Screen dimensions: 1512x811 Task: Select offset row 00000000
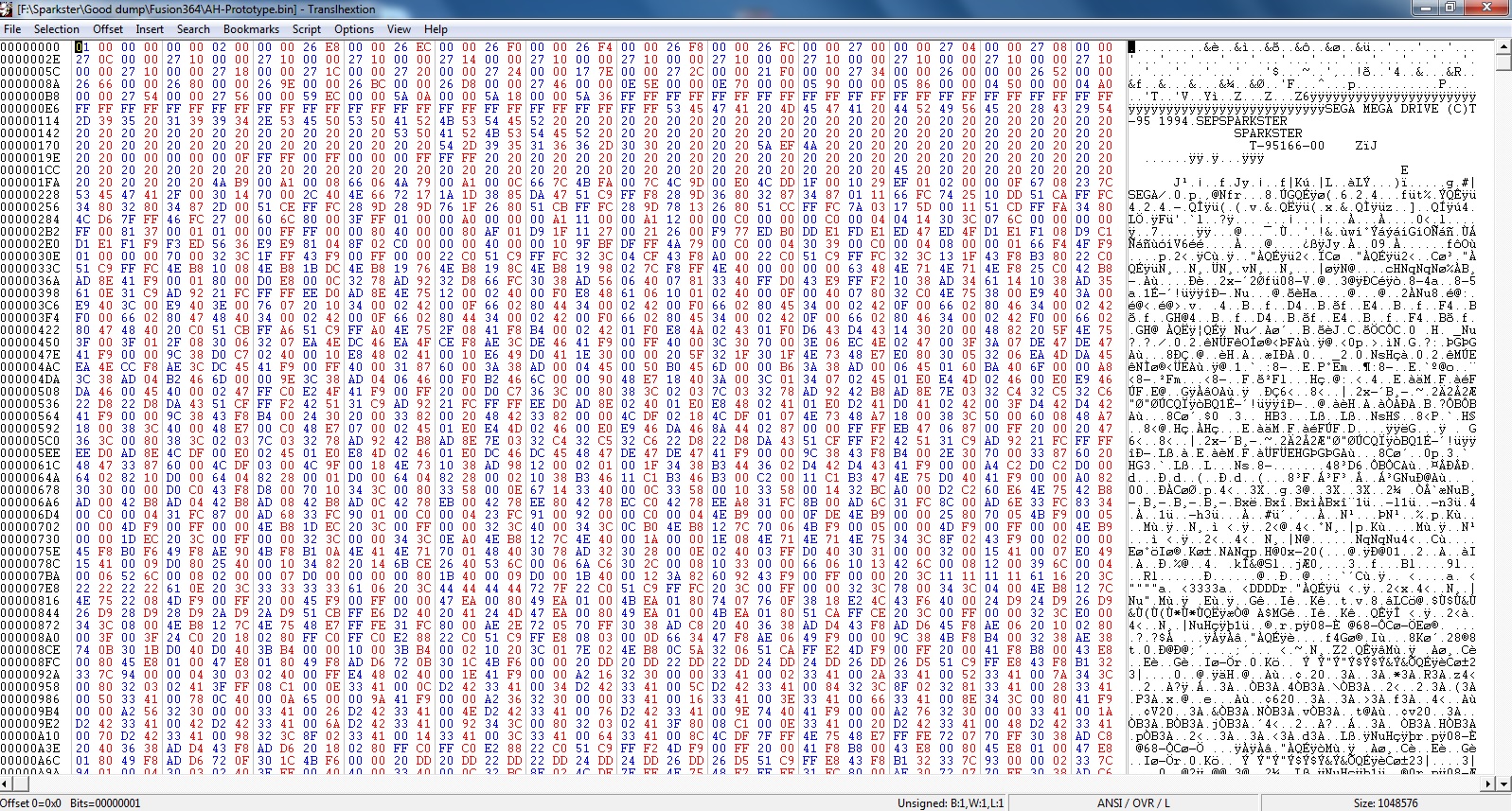pos(30,46)
